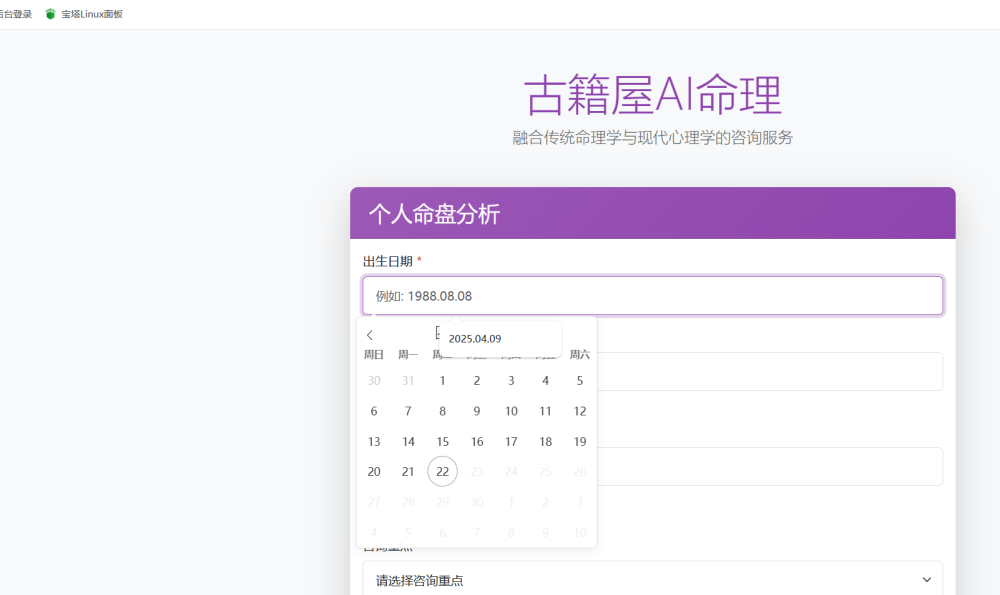1000x595 pixels.
Task: Focus the 出生日期 input field
Action: pos(652,296)
